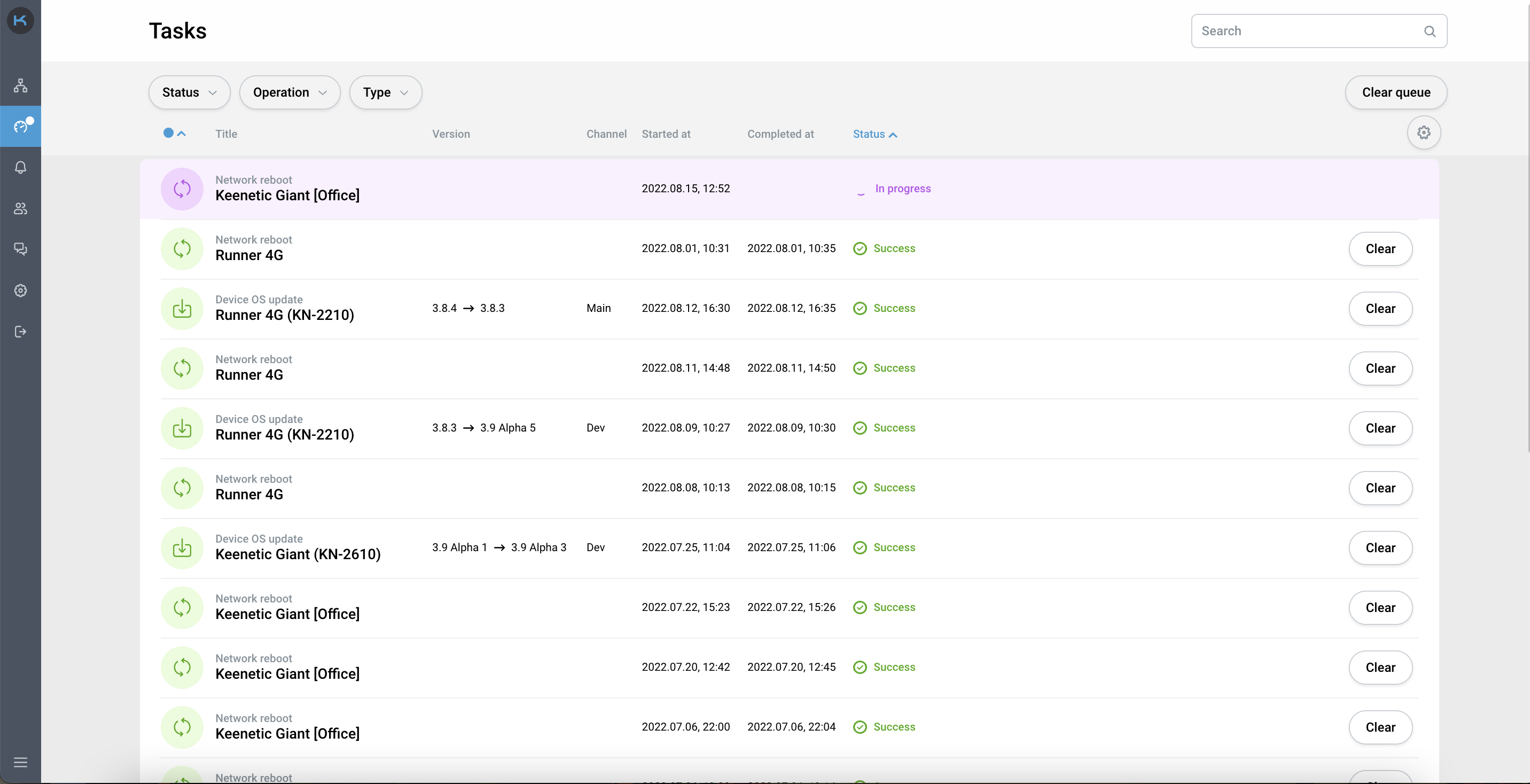Sort by the blue dot column
This screenshot has height=784, width=1530.
[x=175, y=133]
